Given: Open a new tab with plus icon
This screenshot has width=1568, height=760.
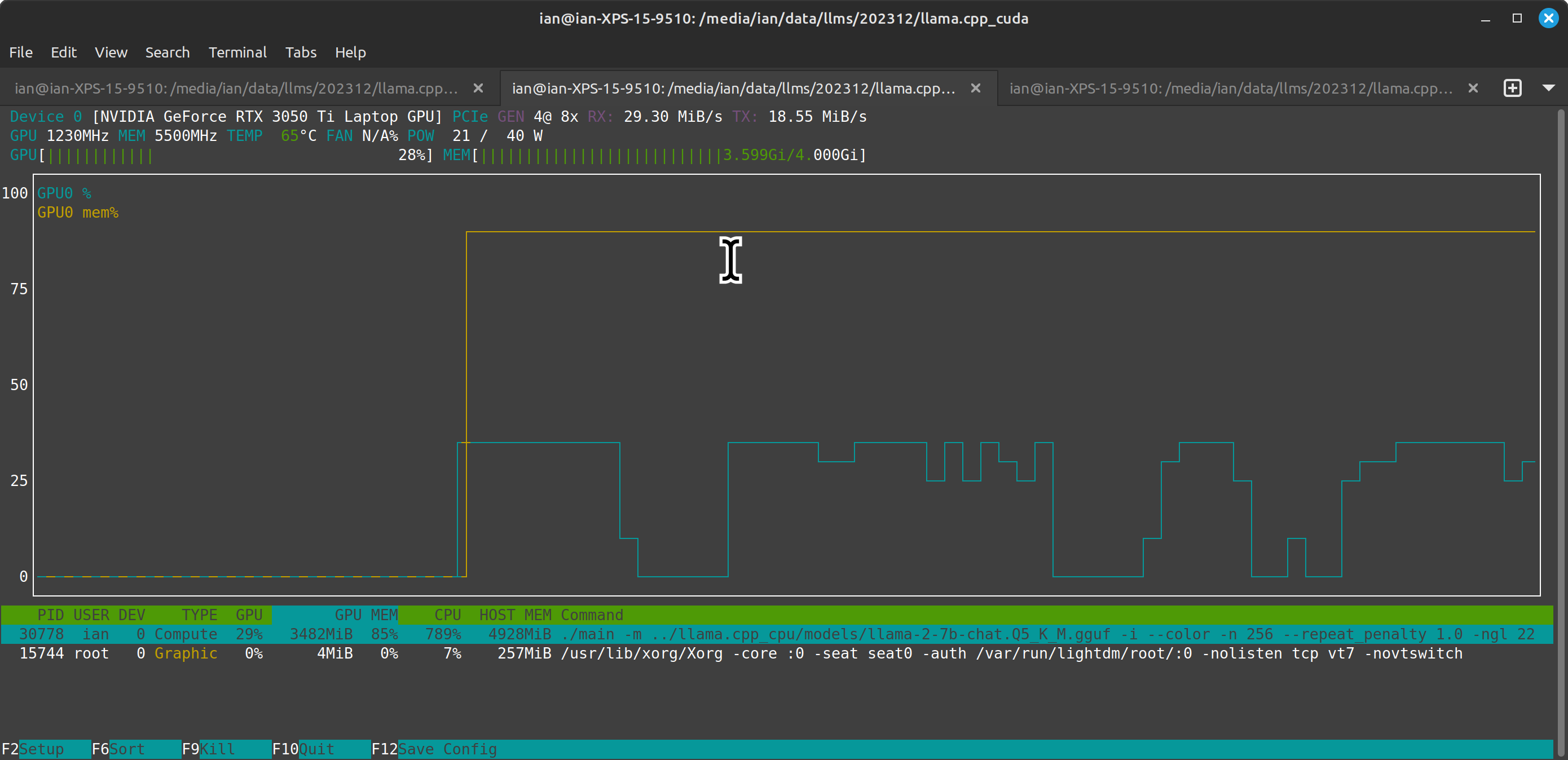Looking at the screenshot, I should [1513, 88].
